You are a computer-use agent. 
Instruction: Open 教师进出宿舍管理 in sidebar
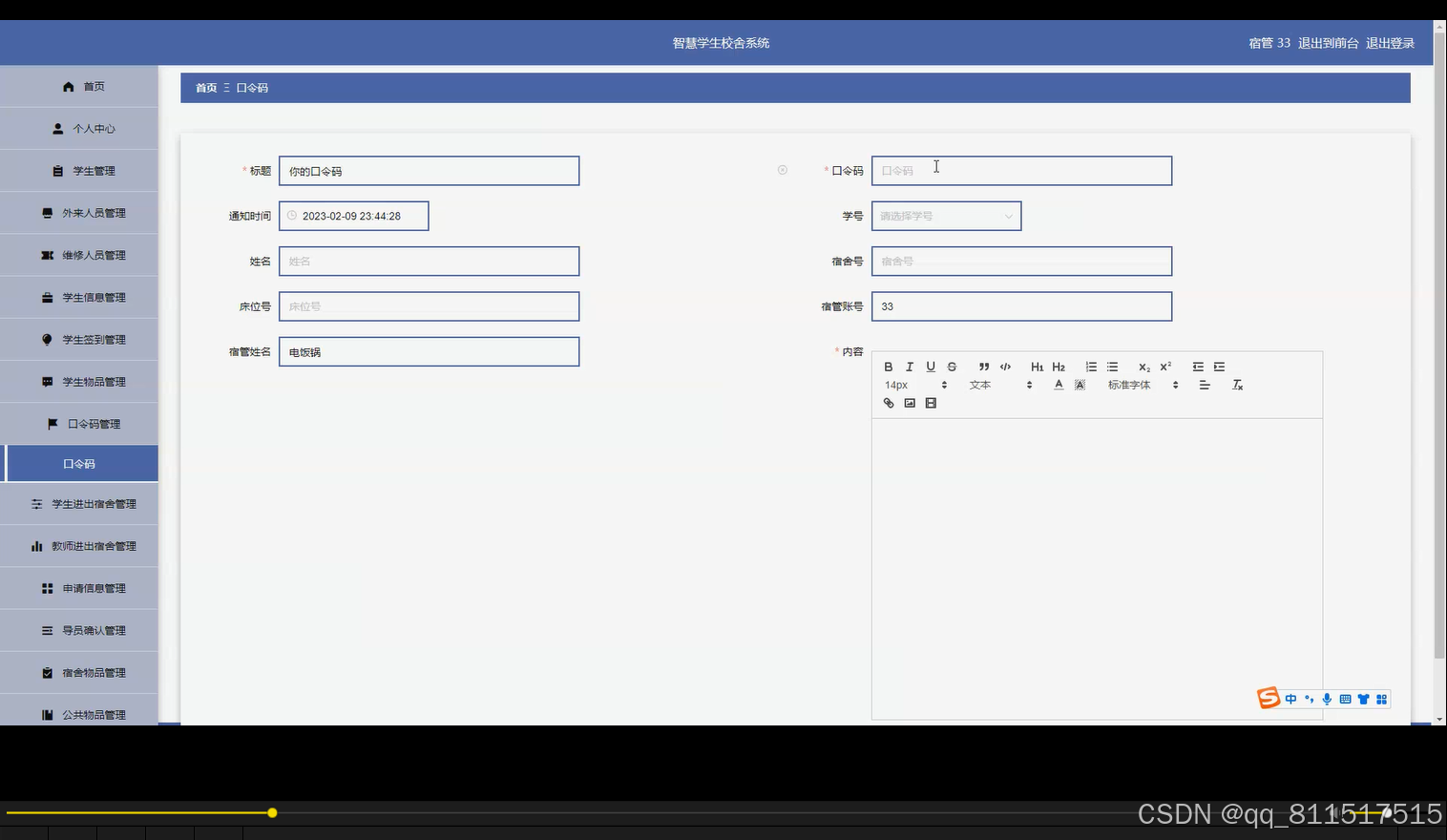click(x=79, y=546)
